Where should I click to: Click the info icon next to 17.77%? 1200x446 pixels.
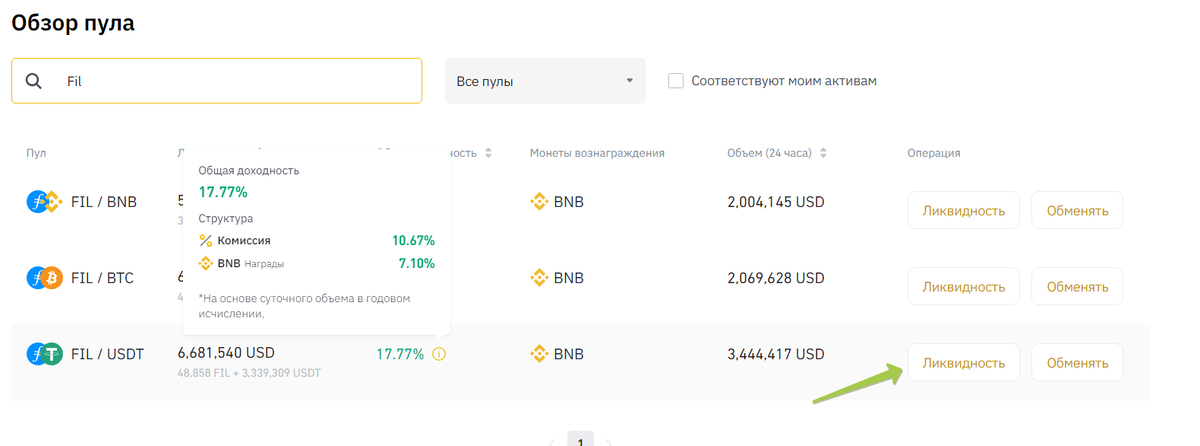tap(439, 354)
